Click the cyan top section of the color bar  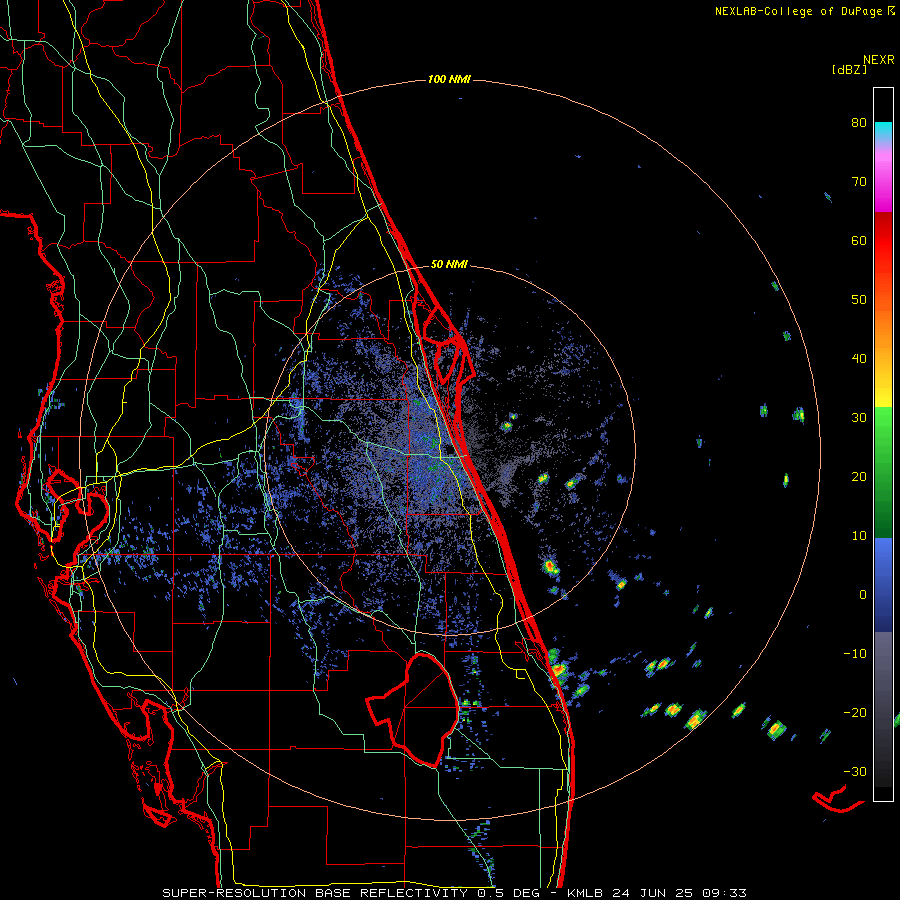pyautogui.click(x=883, y=130)
